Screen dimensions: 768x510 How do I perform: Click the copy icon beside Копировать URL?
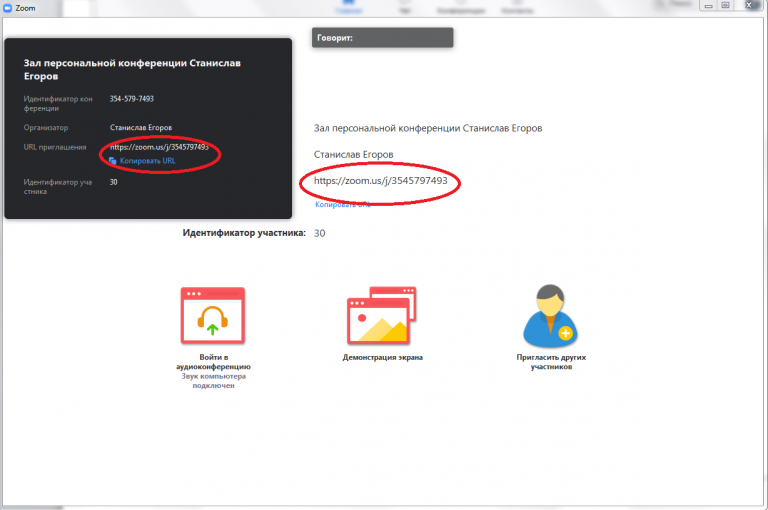coord(113,160)
